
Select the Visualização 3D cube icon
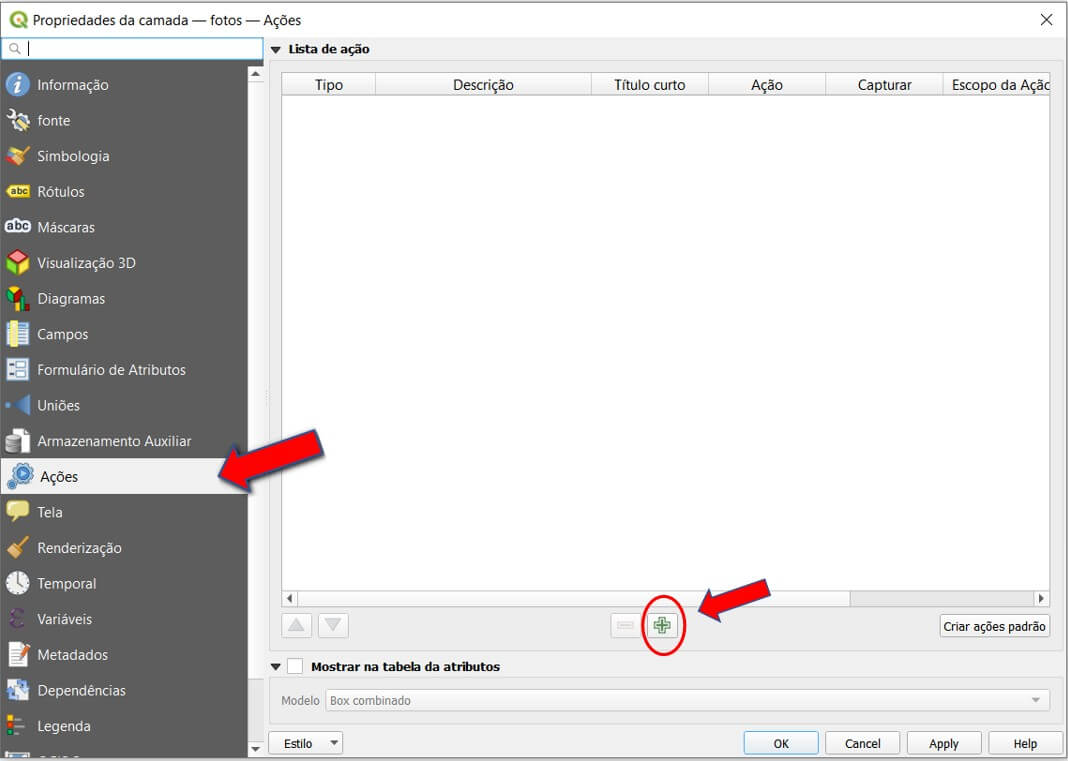point(18,263)
